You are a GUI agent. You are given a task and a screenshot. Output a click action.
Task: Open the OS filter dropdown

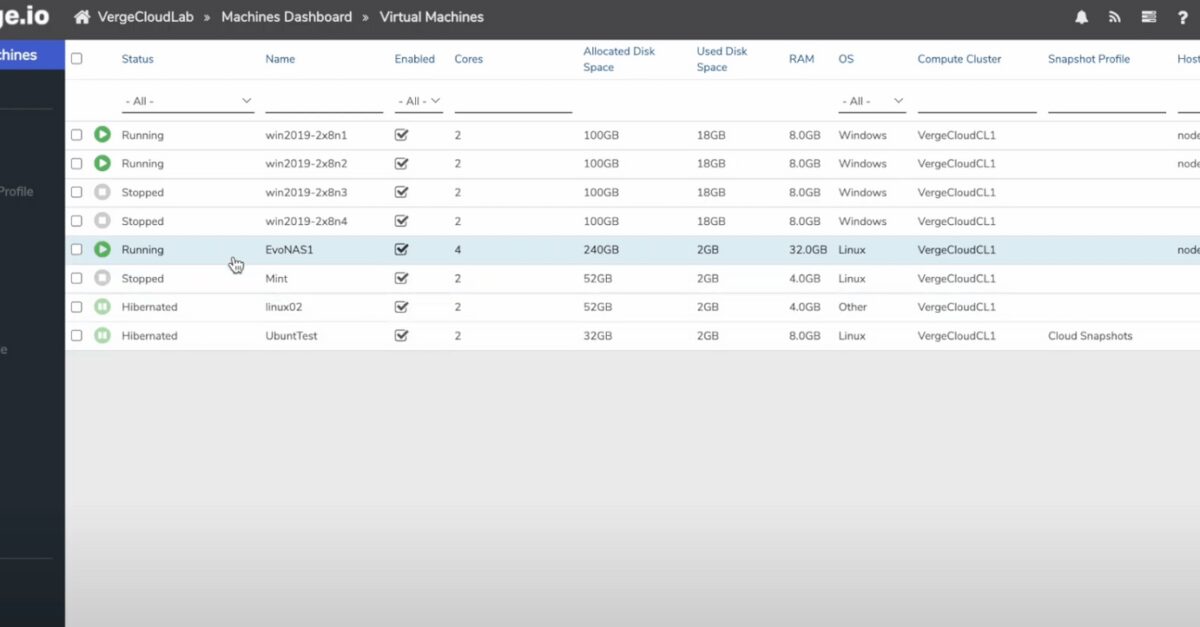[x=871, y=101]
